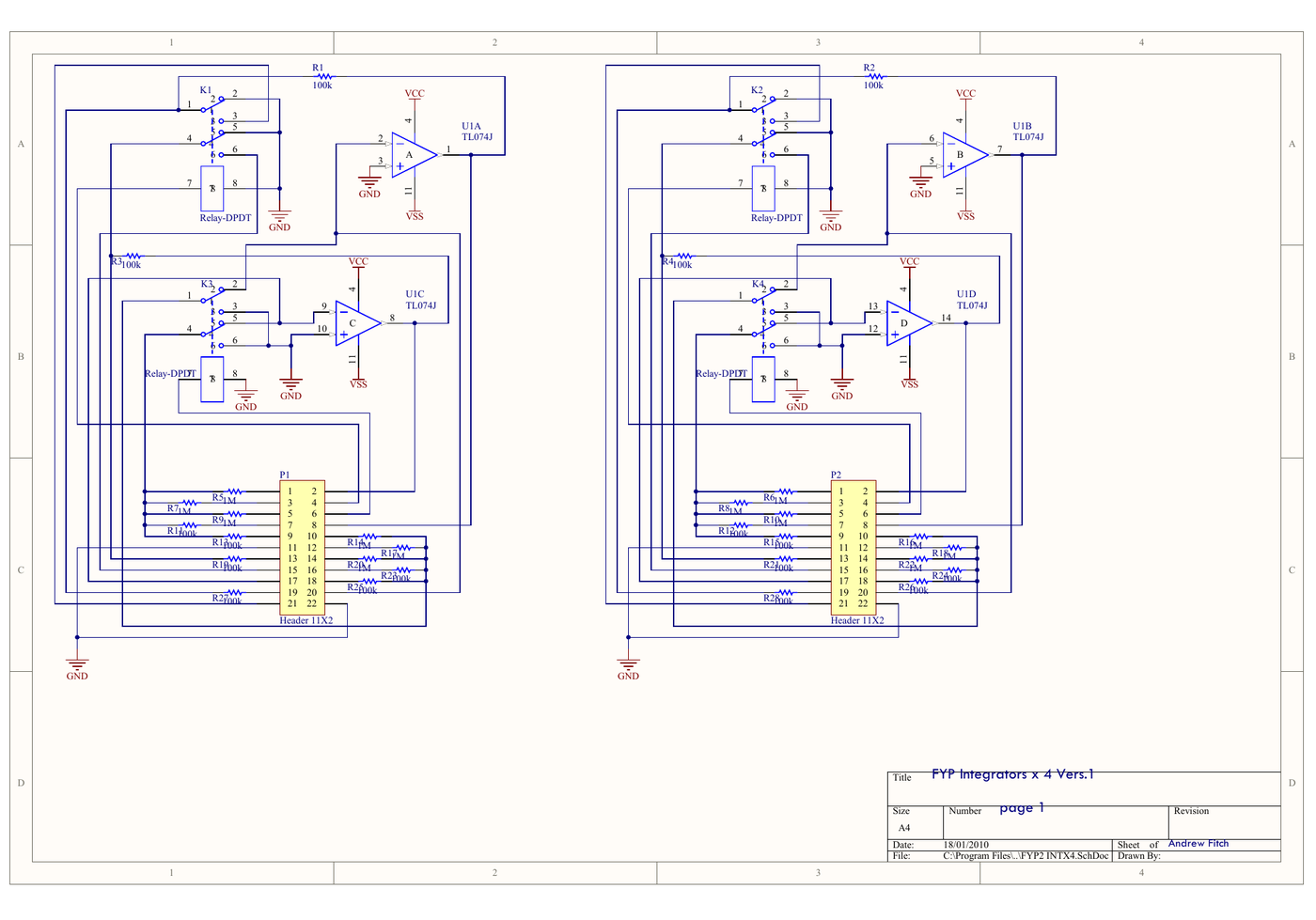Click the FYP2 INTX4.SchDoc file path
This screenshot has height=920, width=1316.
1026,856
